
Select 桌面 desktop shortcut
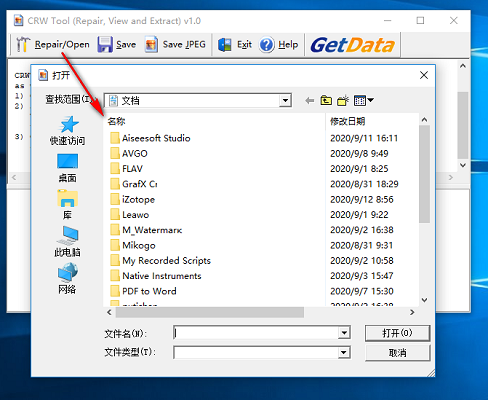(x=68, y=168)
